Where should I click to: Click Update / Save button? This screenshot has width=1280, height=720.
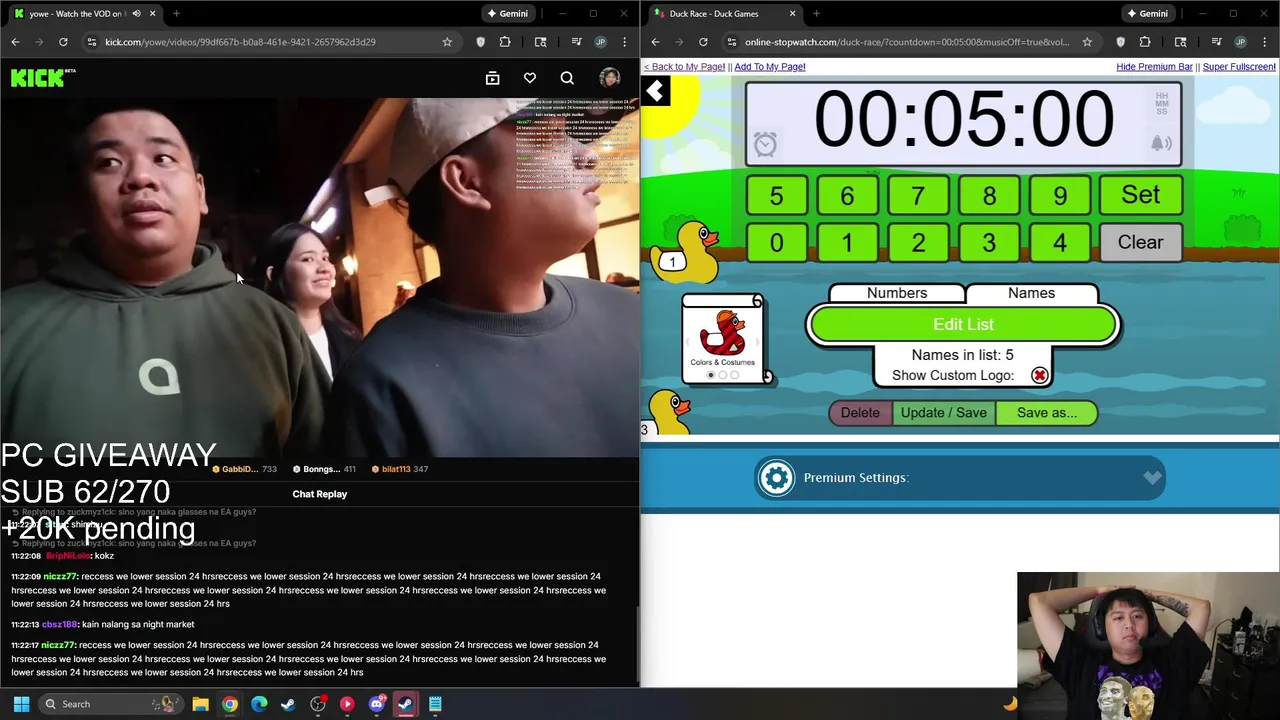pyautogui.click(x=943, y=413)
